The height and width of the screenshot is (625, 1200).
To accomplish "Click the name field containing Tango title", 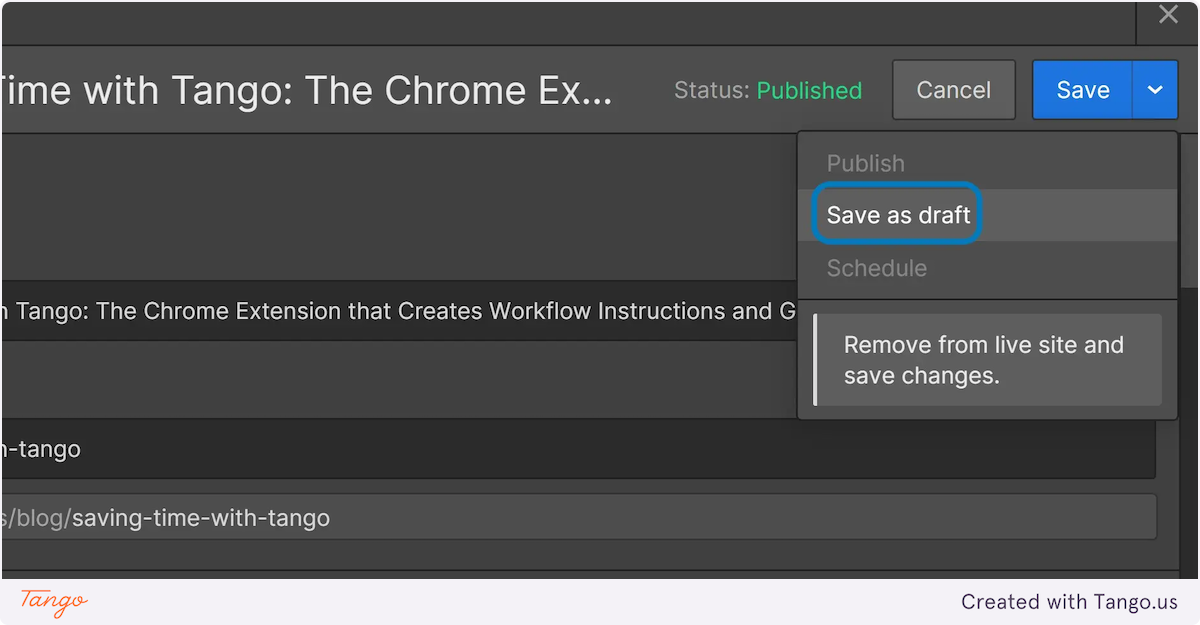I will point(400,311).
